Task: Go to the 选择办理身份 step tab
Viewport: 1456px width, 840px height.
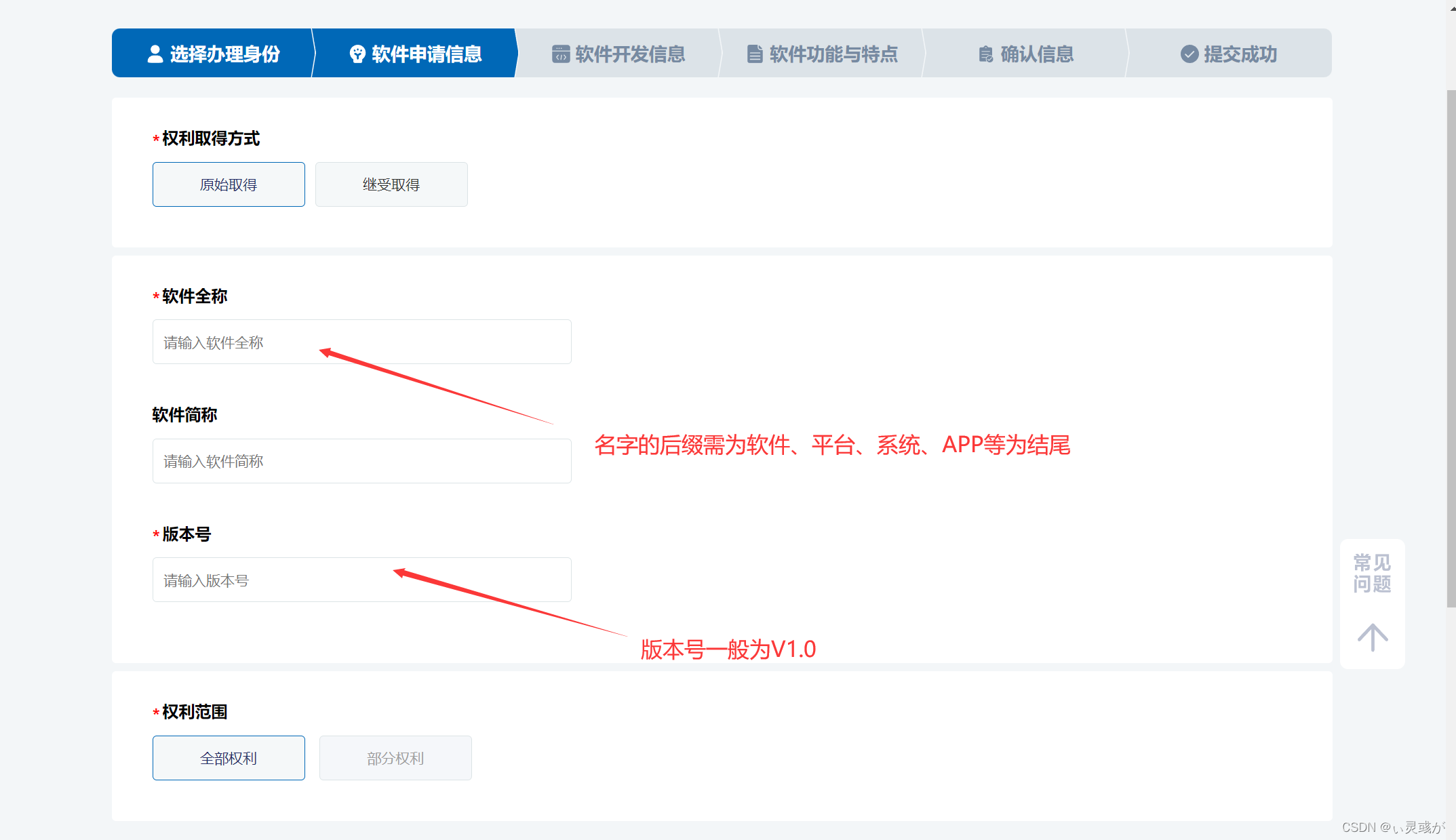Action: [x=212, y=53]
